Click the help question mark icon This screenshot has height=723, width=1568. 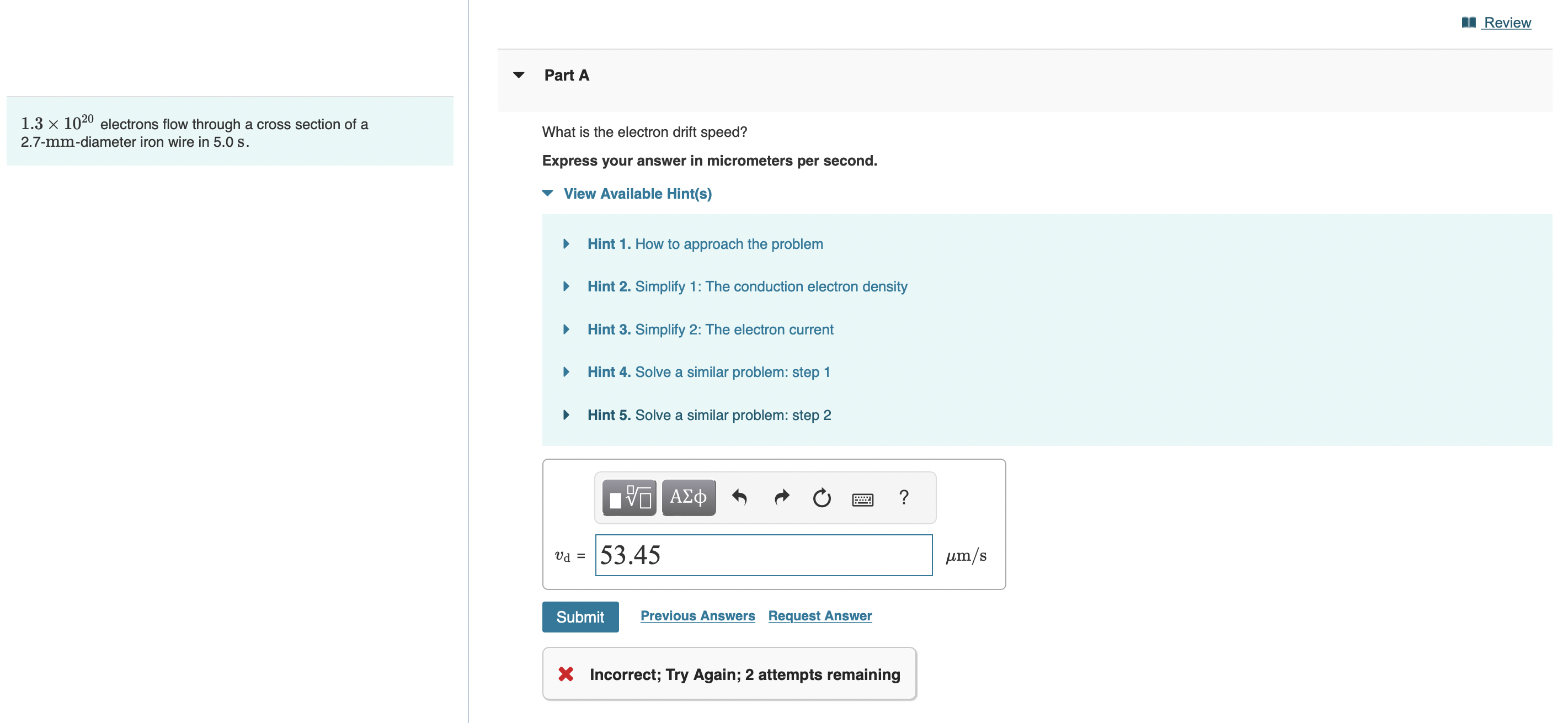pos(903,498)
